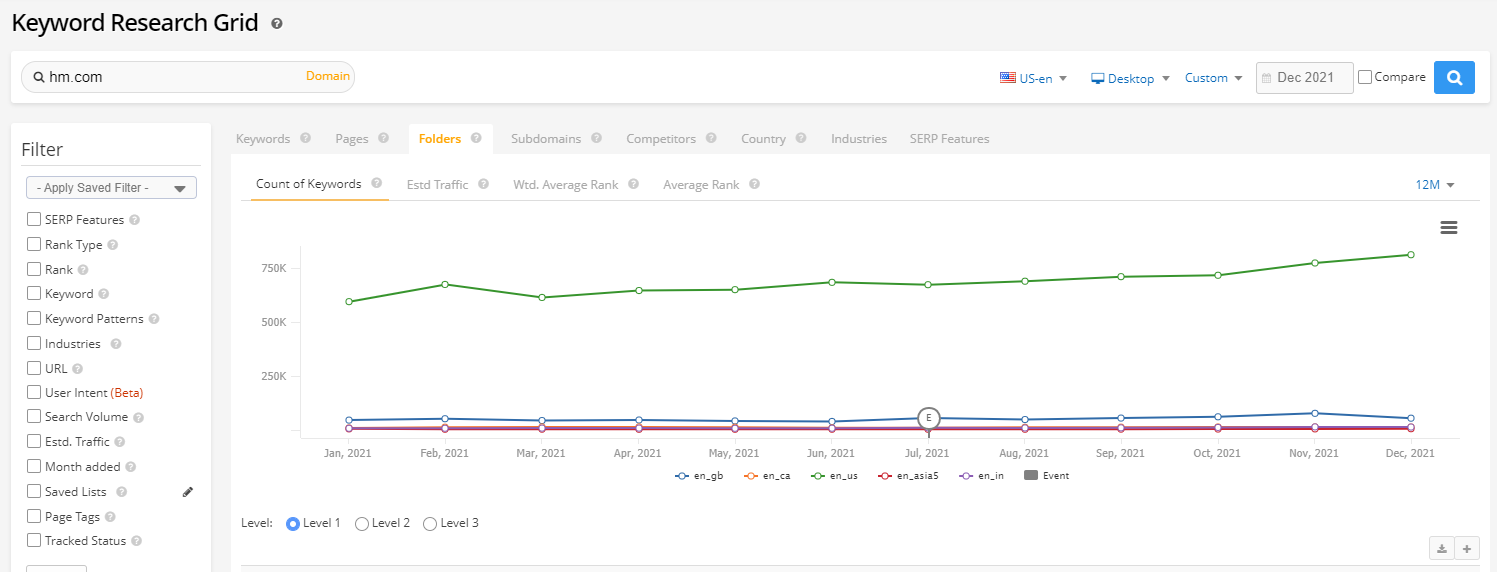Image resolution: width=1497 pixels, height=572 pixels.
Task: Open the 12M time range dropdown
Action: (1434, 185)
